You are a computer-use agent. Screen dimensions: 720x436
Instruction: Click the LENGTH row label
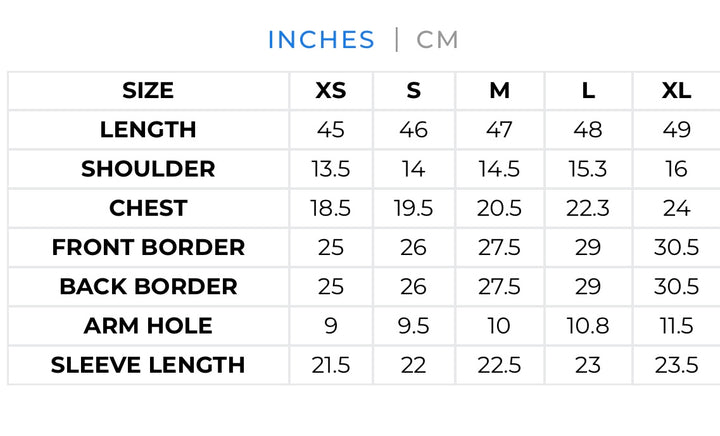tap(148, 129)
